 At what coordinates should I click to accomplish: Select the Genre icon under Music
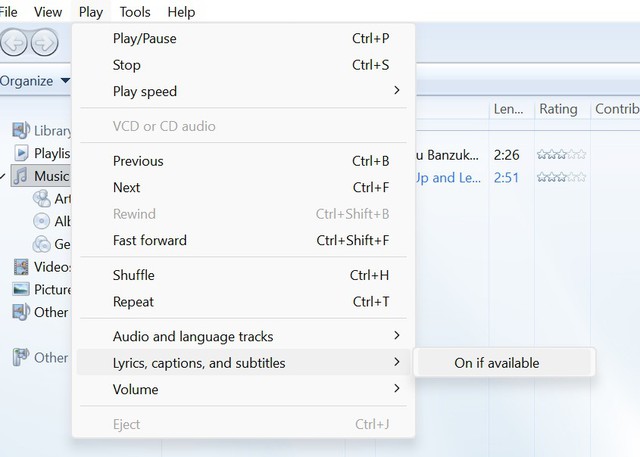(41, 244)
